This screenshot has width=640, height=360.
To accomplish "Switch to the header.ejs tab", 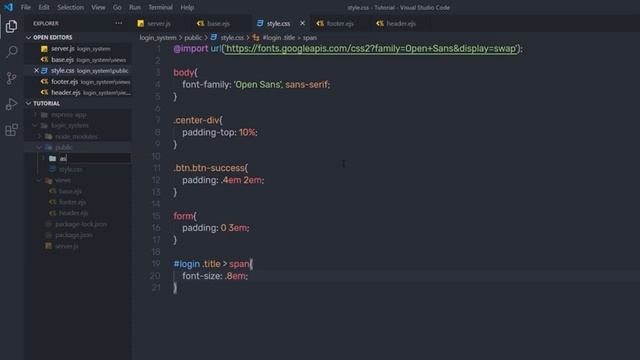I will click(x=401, y=24).
